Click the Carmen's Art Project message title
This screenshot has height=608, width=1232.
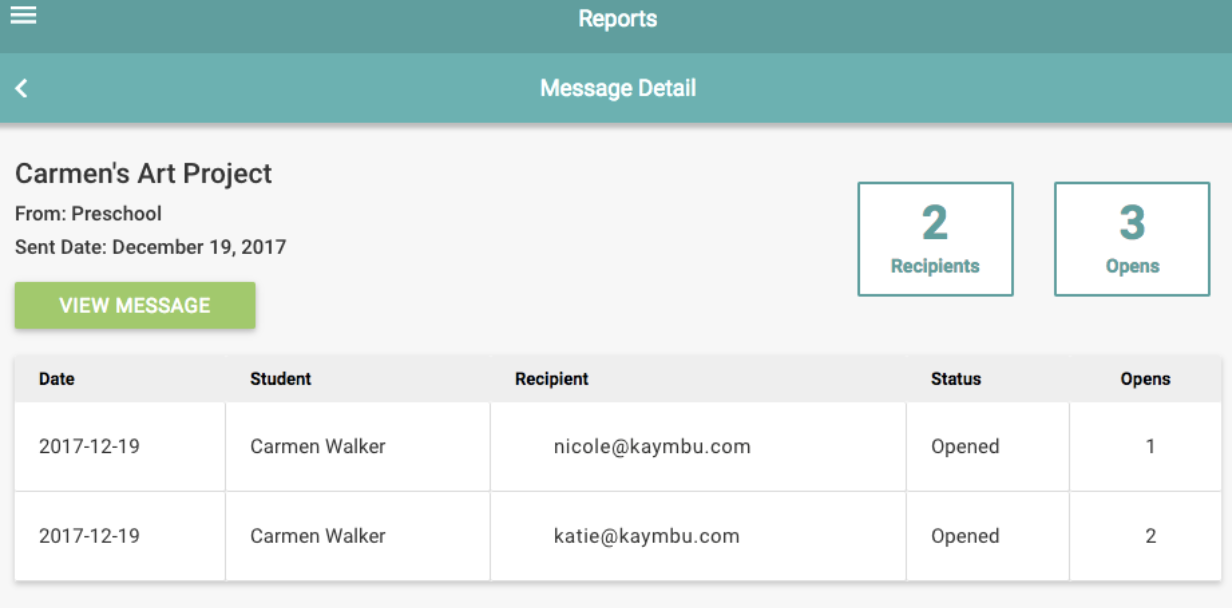(x=144, y=174)
